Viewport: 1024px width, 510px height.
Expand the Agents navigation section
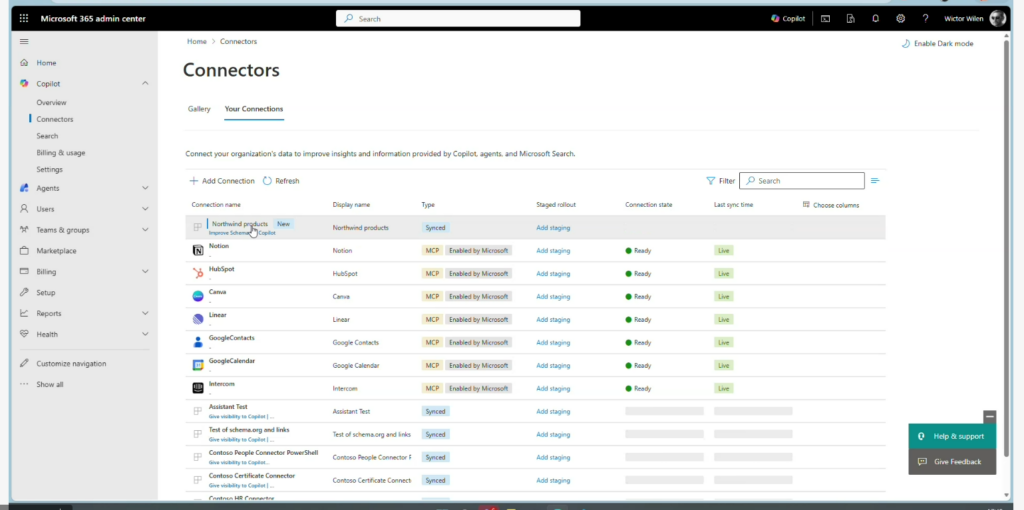coord(145,188)
